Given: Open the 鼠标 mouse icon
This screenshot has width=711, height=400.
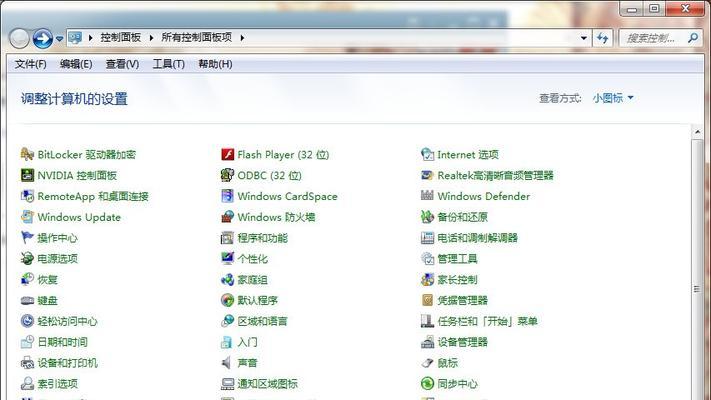Looking at the screenshot, I should coord(427,363).
